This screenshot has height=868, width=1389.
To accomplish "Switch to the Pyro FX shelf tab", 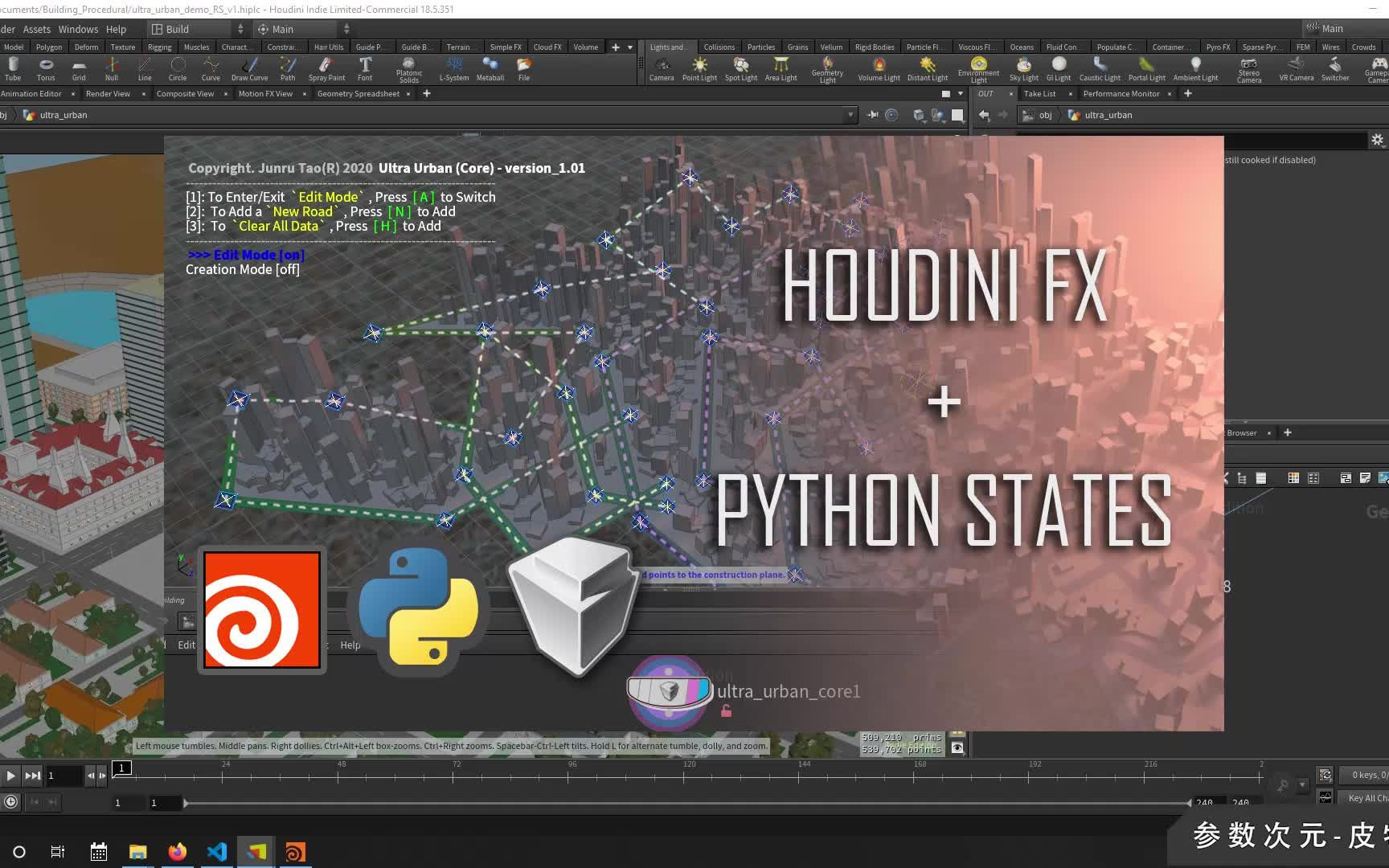I will pyautogui.click(x=1218, y=47).
